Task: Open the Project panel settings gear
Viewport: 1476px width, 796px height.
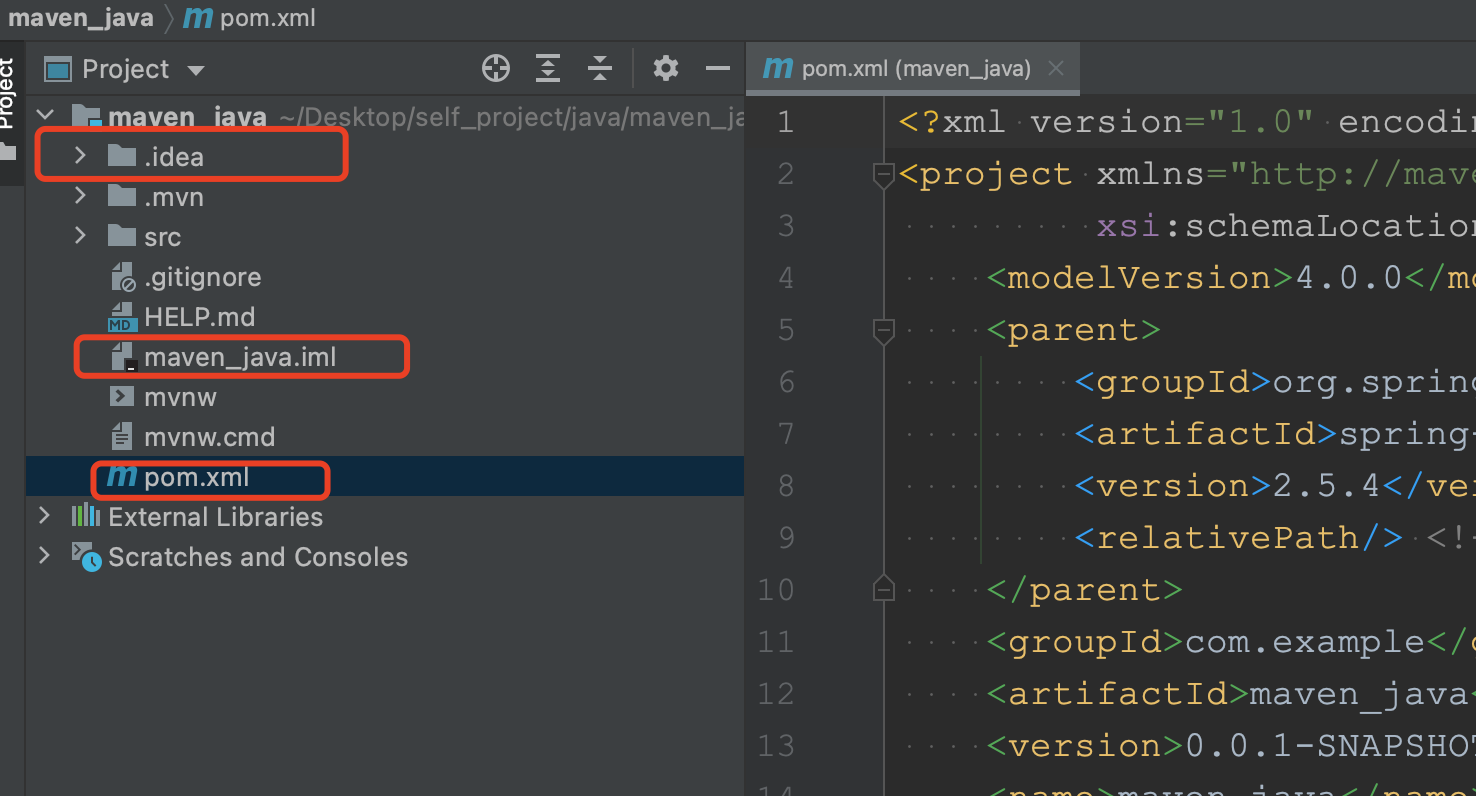Action: point(666,69)
